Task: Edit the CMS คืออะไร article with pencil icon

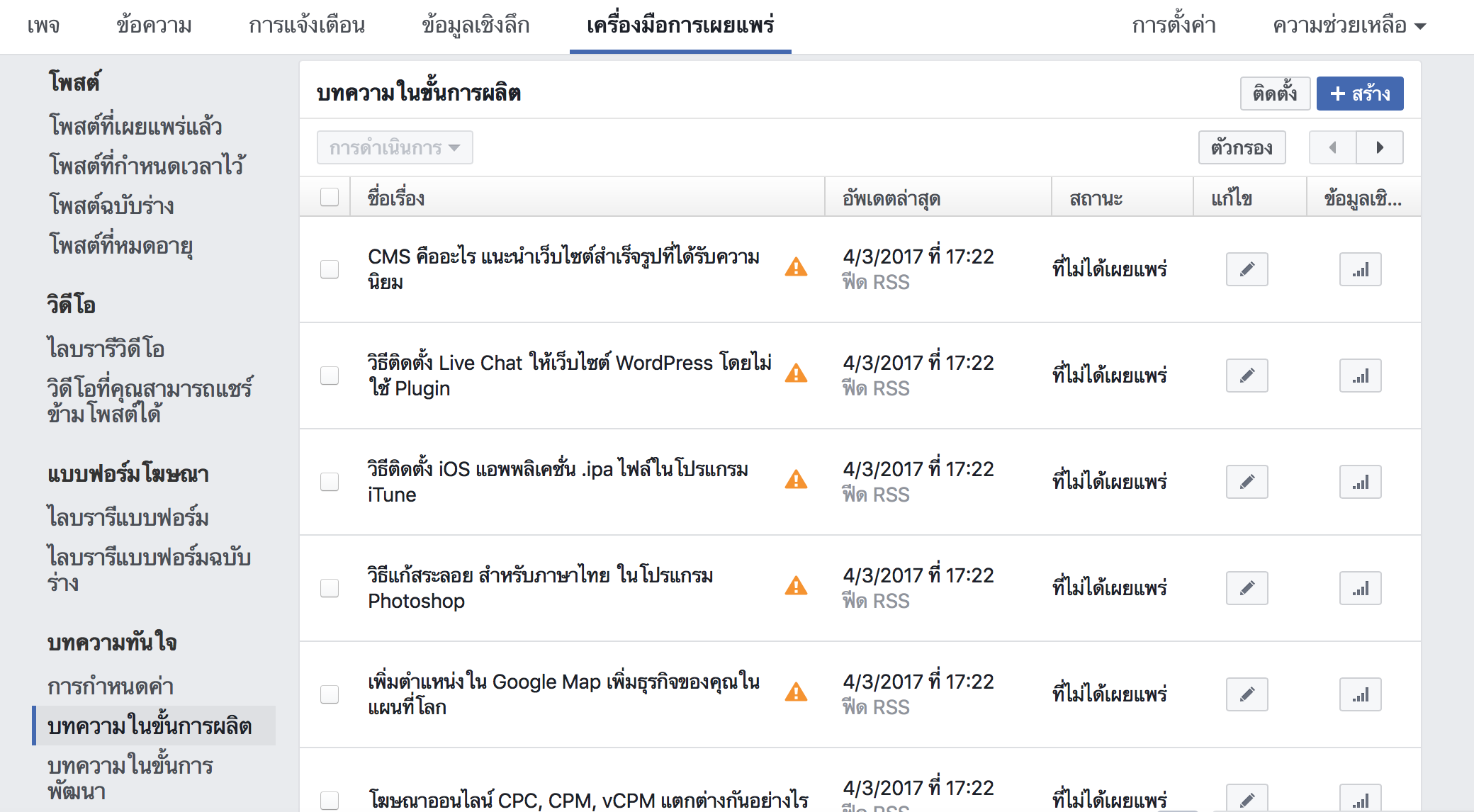Action: pyautogui.click(x=1247, y=269)
